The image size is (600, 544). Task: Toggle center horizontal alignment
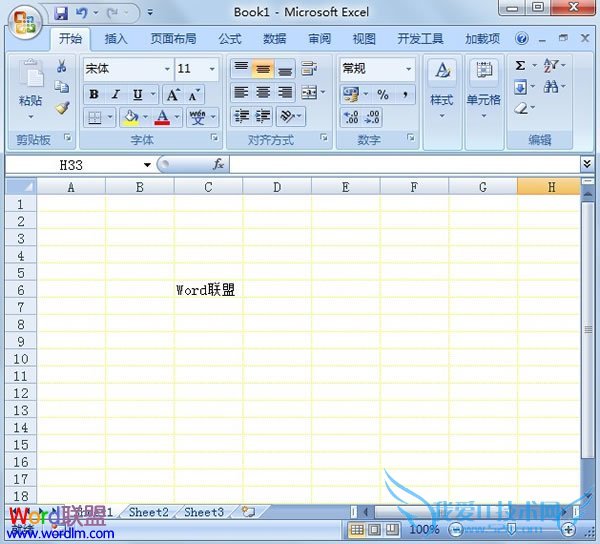tap(263, 92)
